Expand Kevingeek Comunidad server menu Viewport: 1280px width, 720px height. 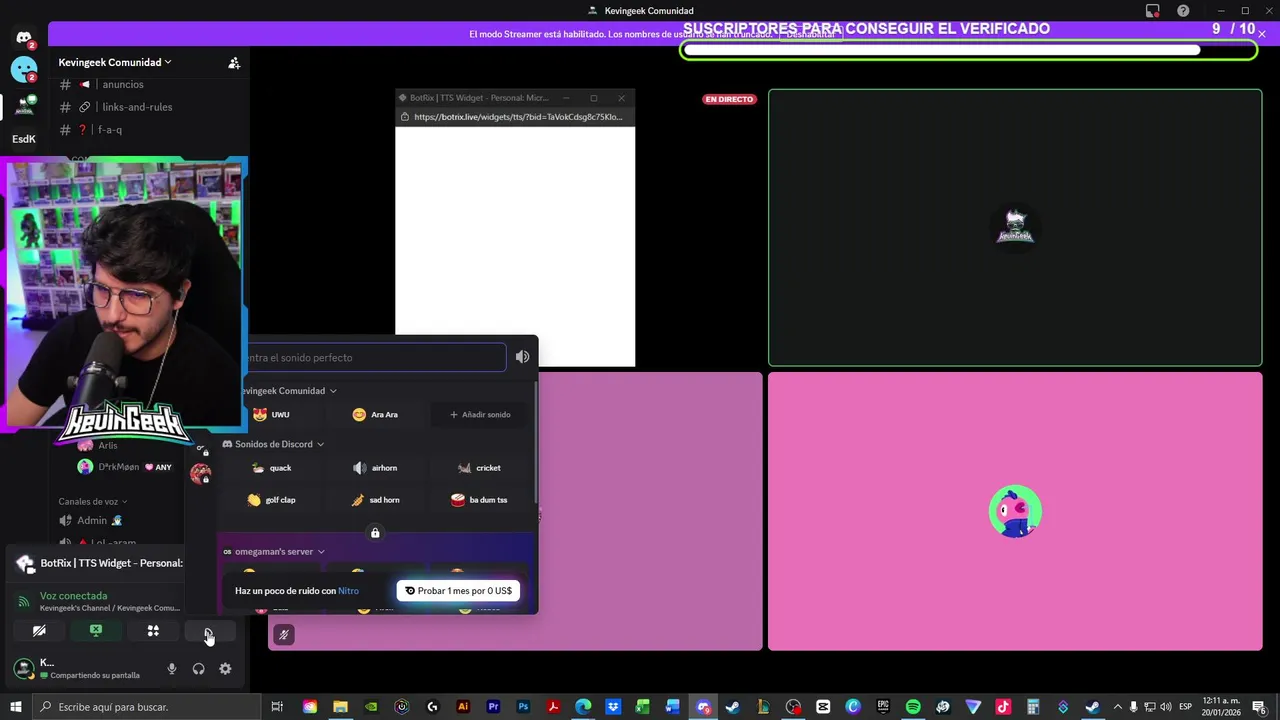point(115,62)
